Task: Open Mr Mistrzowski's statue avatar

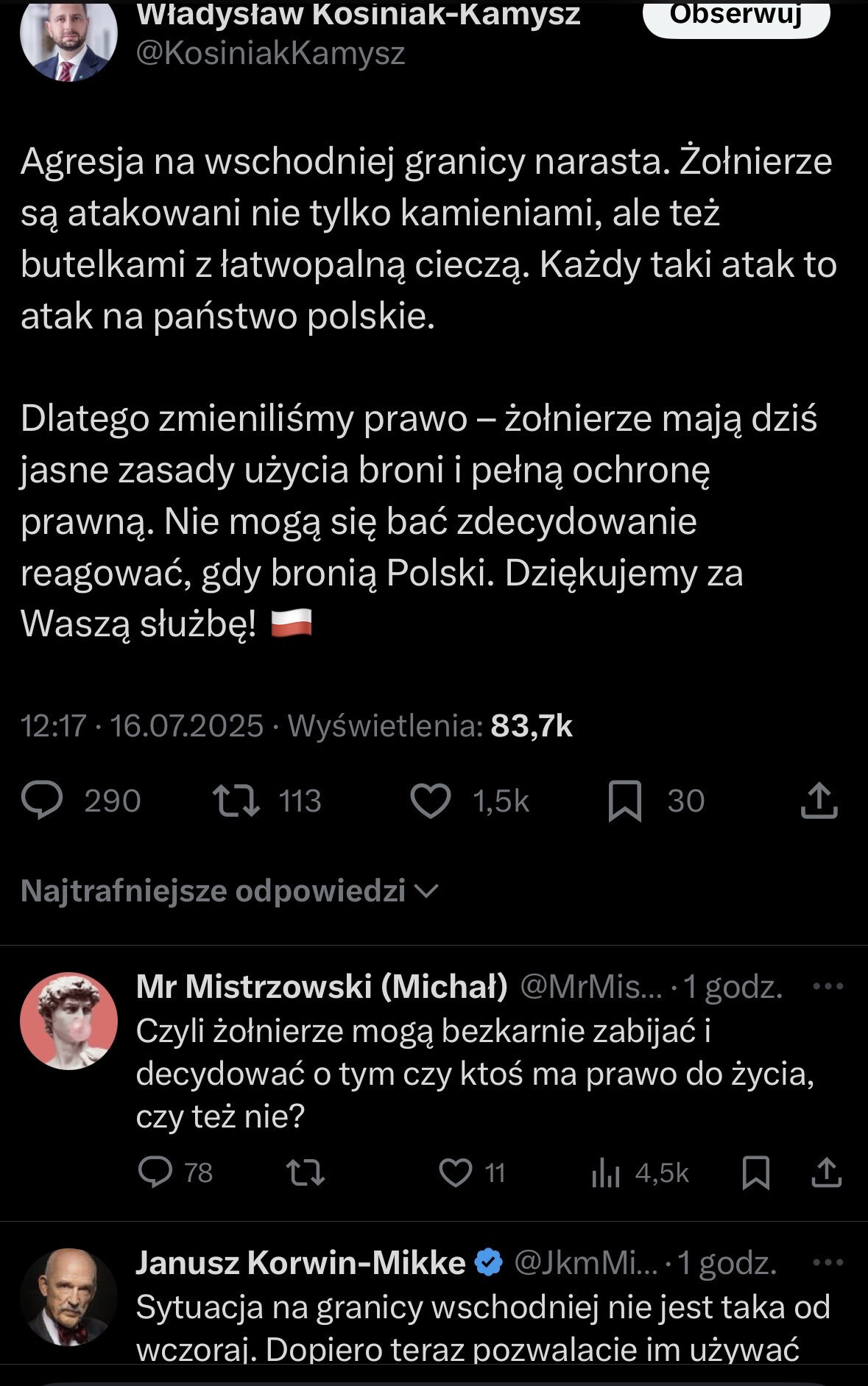Action: tap(68, 1021)
